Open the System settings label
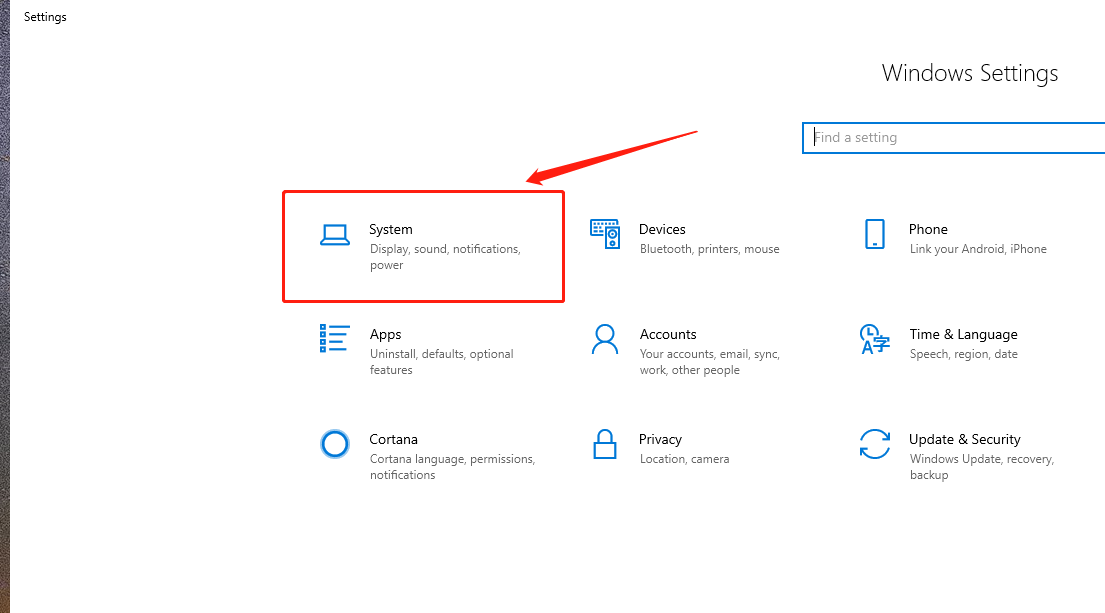Screen dimensions: 1105x613 coord(390,229)
